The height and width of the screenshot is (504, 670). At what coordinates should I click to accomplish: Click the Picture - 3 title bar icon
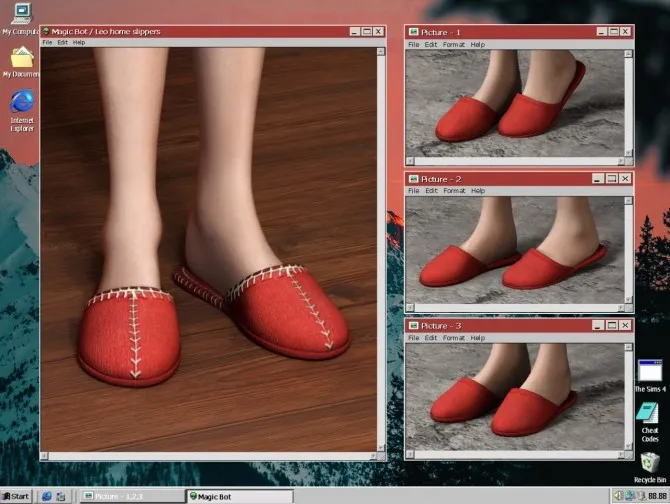413,325
